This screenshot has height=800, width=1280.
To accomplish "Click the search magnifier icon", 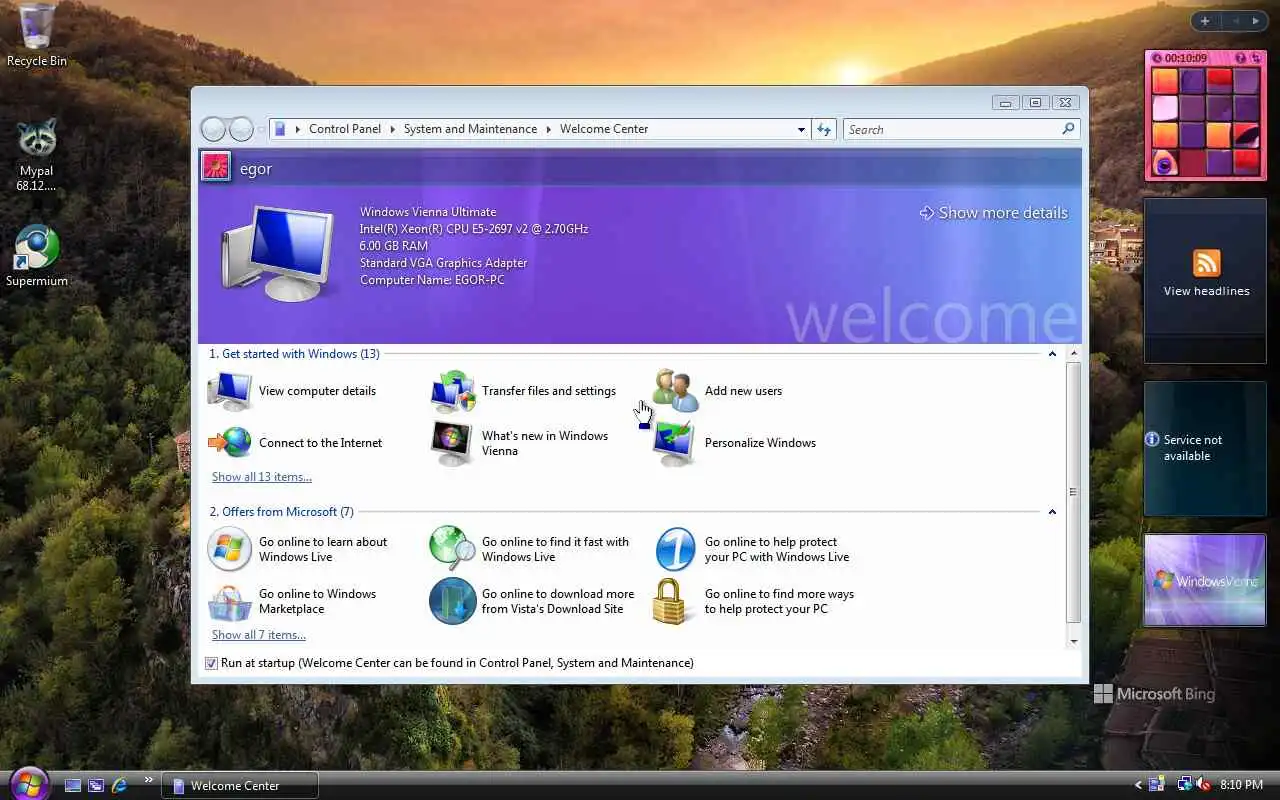I will [1068, 129].
